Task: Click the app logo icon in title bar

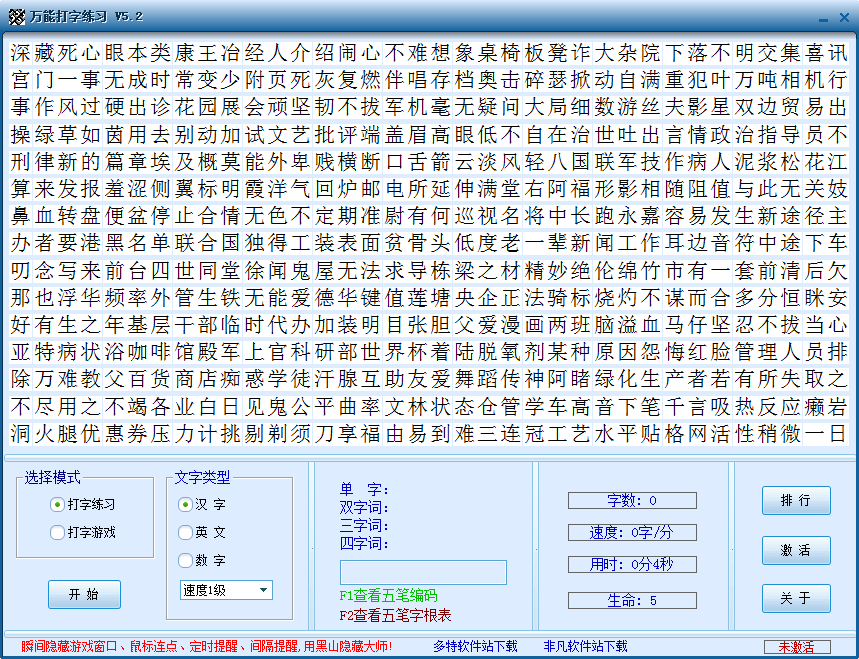Action: tap(16, 15)
